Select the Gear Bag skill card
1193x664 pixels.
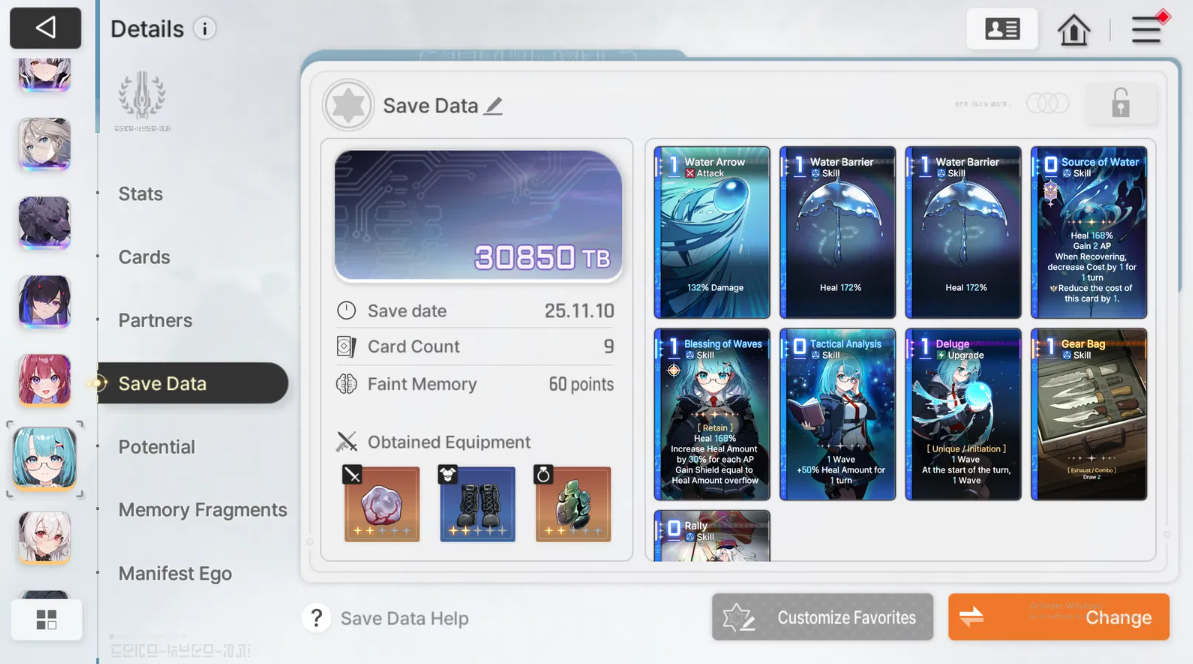(1089, 415)
